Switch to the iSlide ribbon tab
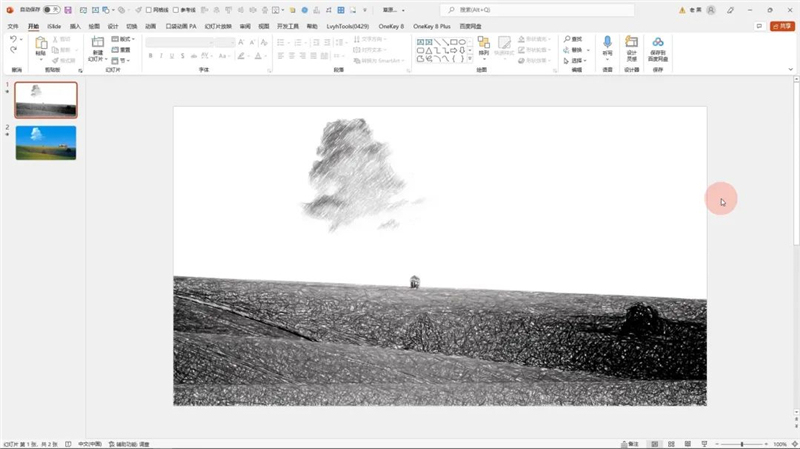 click(x=54, y=26)
